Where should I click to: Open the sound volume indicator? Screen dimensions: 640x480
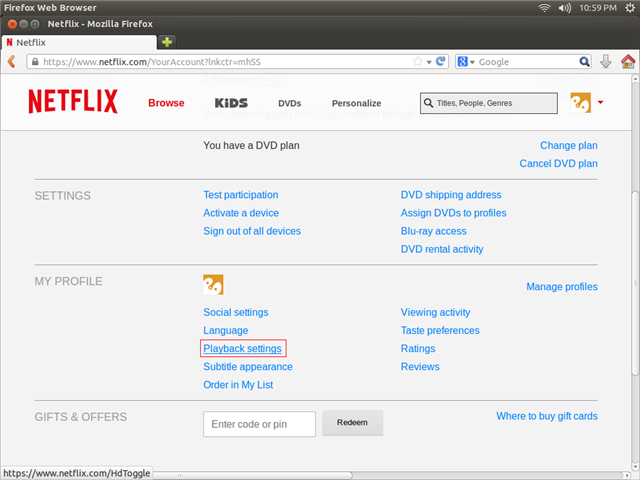coord(564,8)
